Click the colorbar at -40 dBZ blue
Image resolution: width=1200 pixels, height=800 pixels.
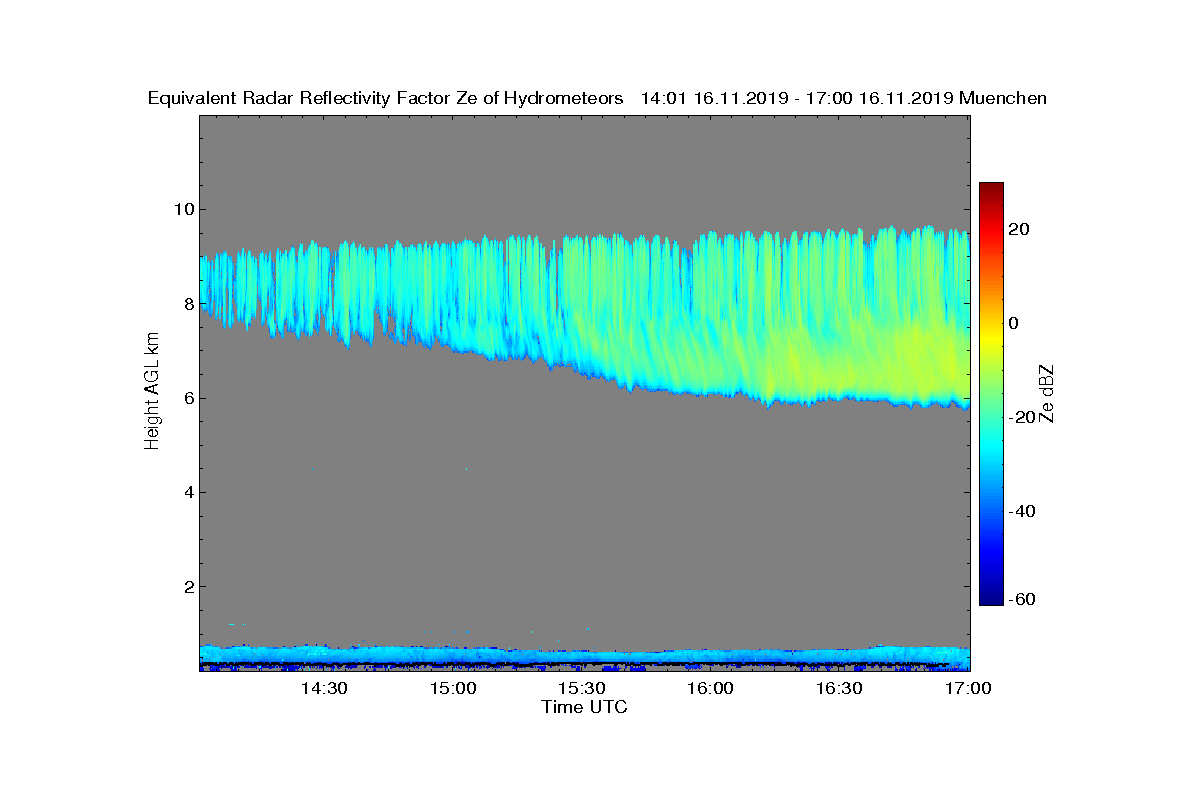[x=991, y=511]
